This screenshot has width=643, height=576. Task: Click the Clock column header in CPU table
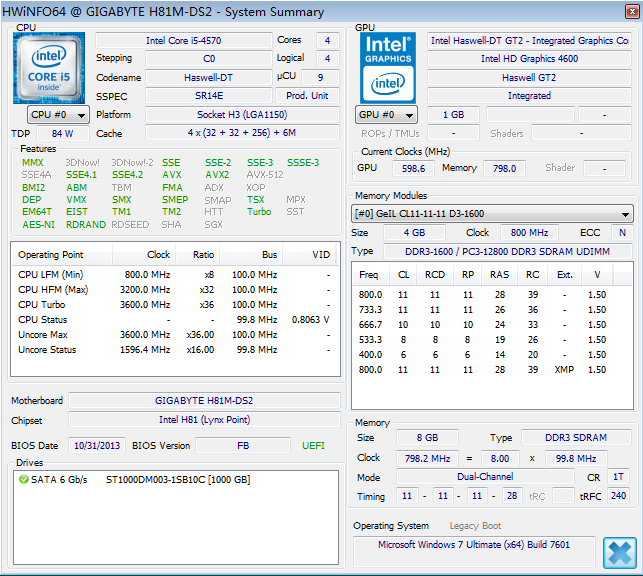(x=144, y=255)
